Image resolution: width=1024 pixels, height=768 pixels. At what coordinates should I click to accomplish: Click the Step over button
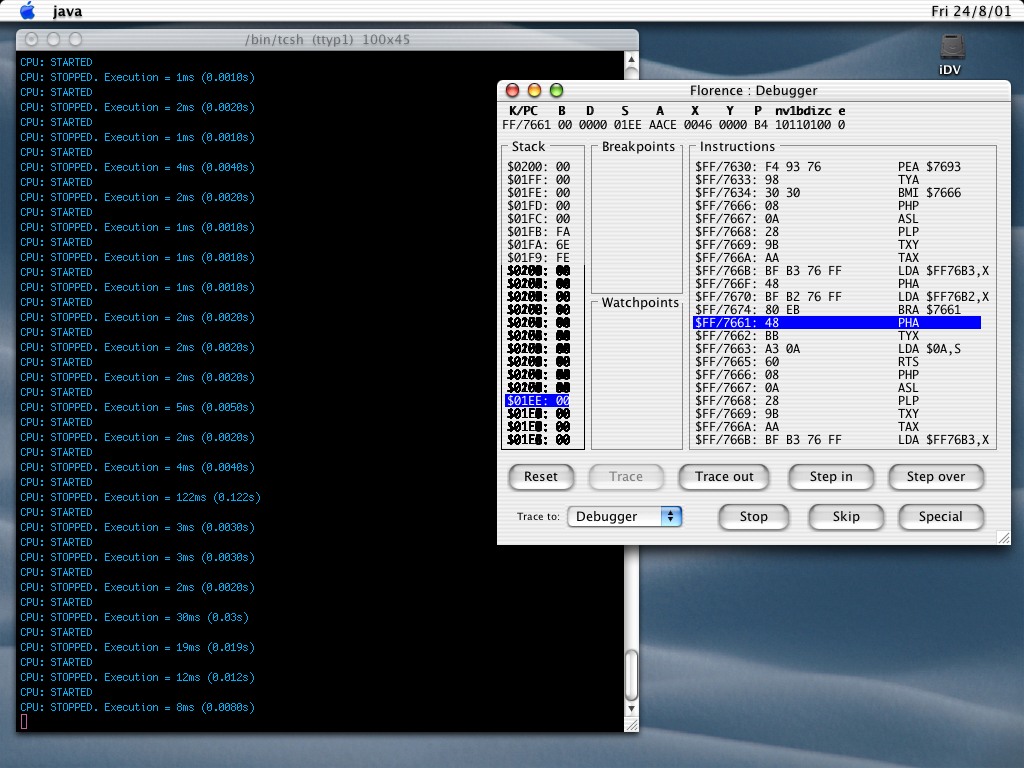[936, 477]
